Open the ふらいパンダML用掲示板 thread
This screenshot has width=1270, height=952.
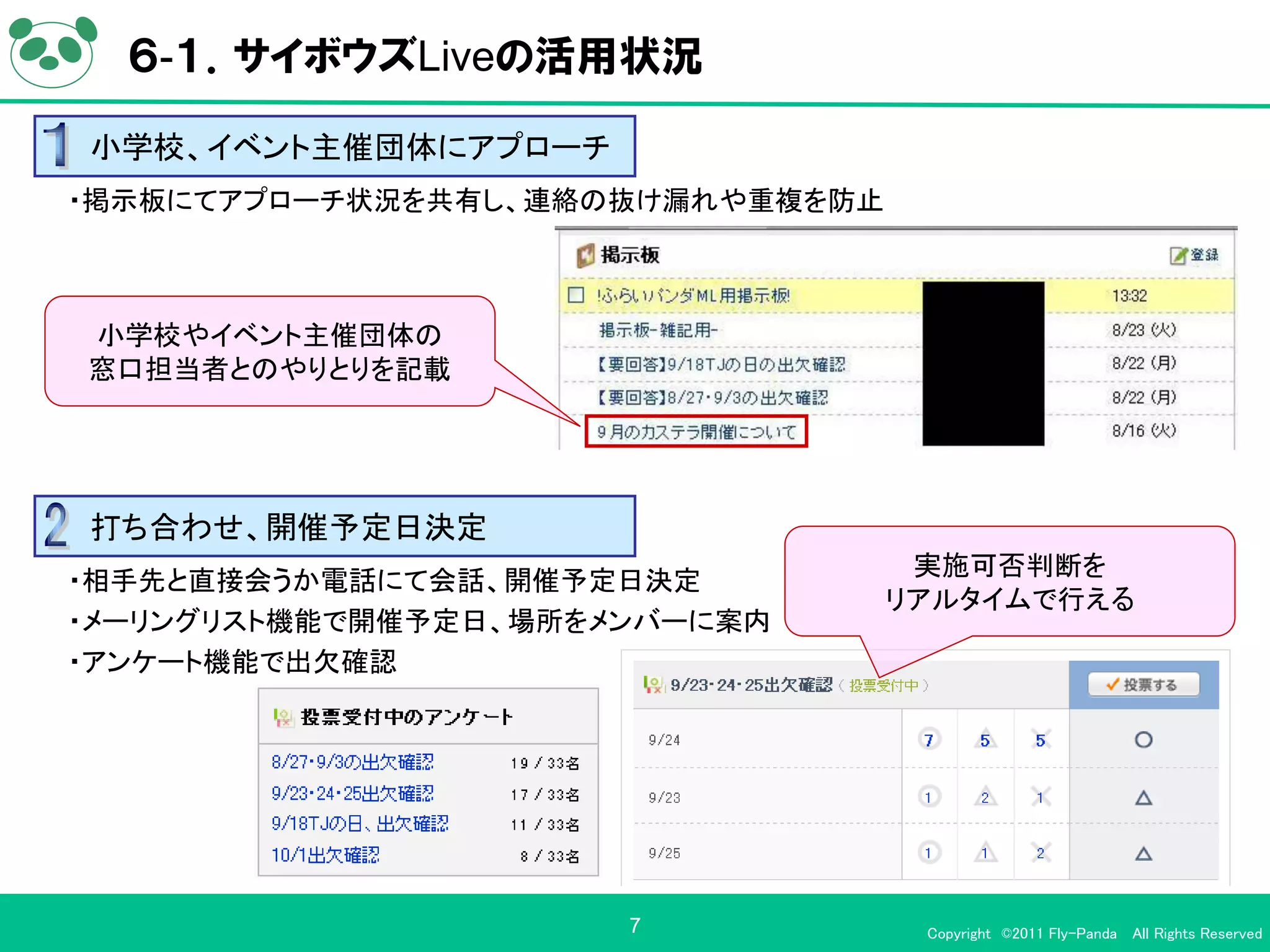693,296
